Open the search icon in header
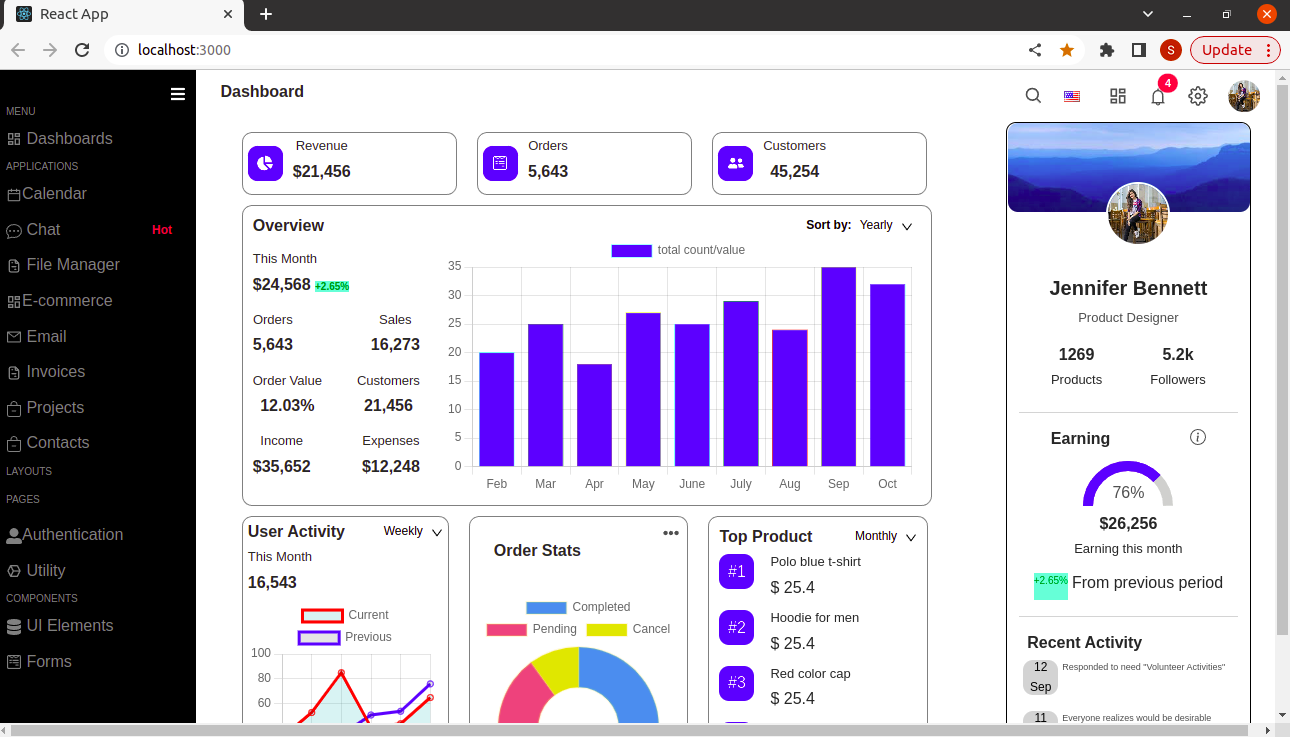 [1033, 96]
